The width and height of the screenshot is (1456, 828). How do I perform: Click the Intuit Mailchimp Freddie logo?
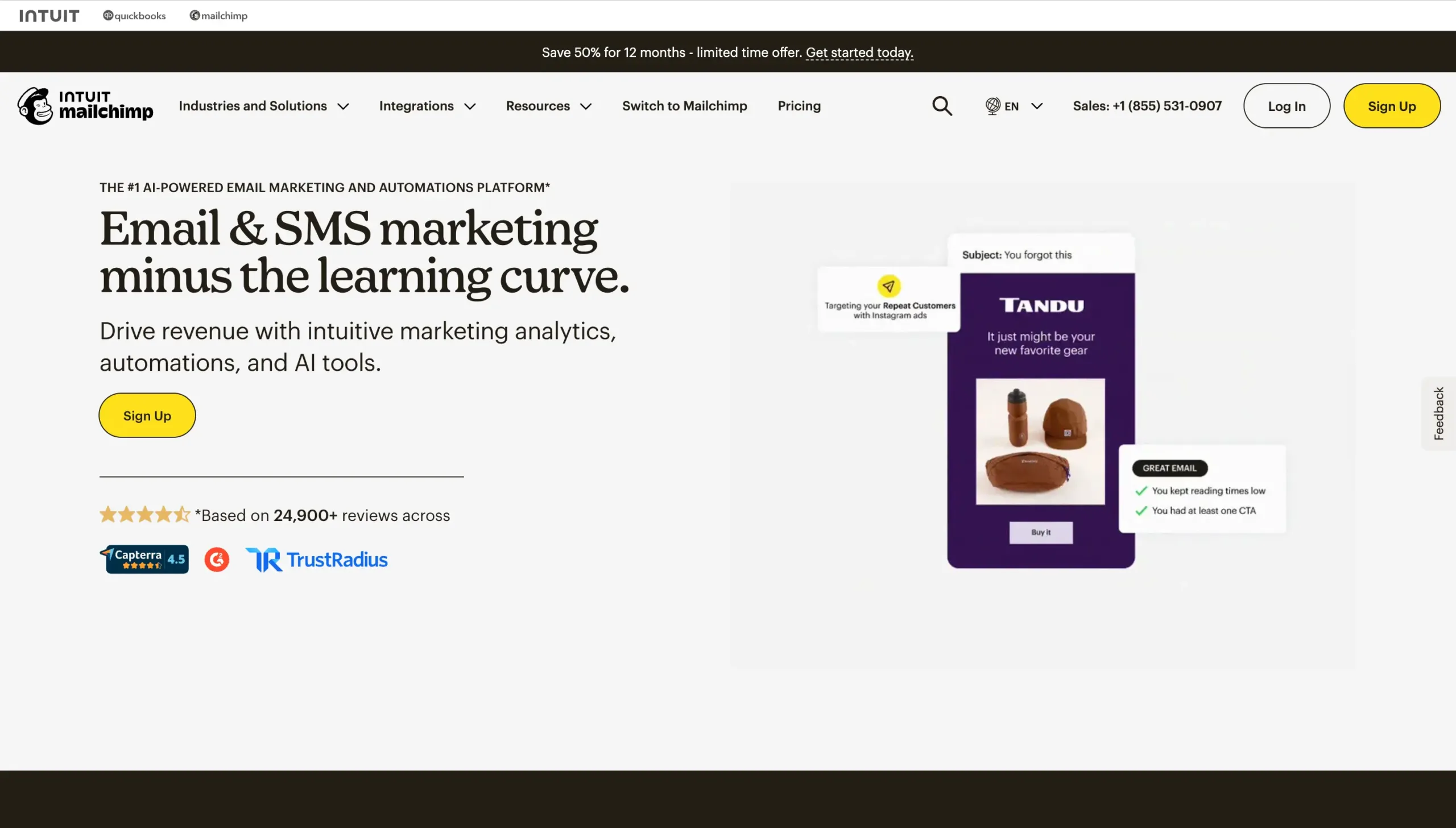pyautogui.click(x=85, y=106)
